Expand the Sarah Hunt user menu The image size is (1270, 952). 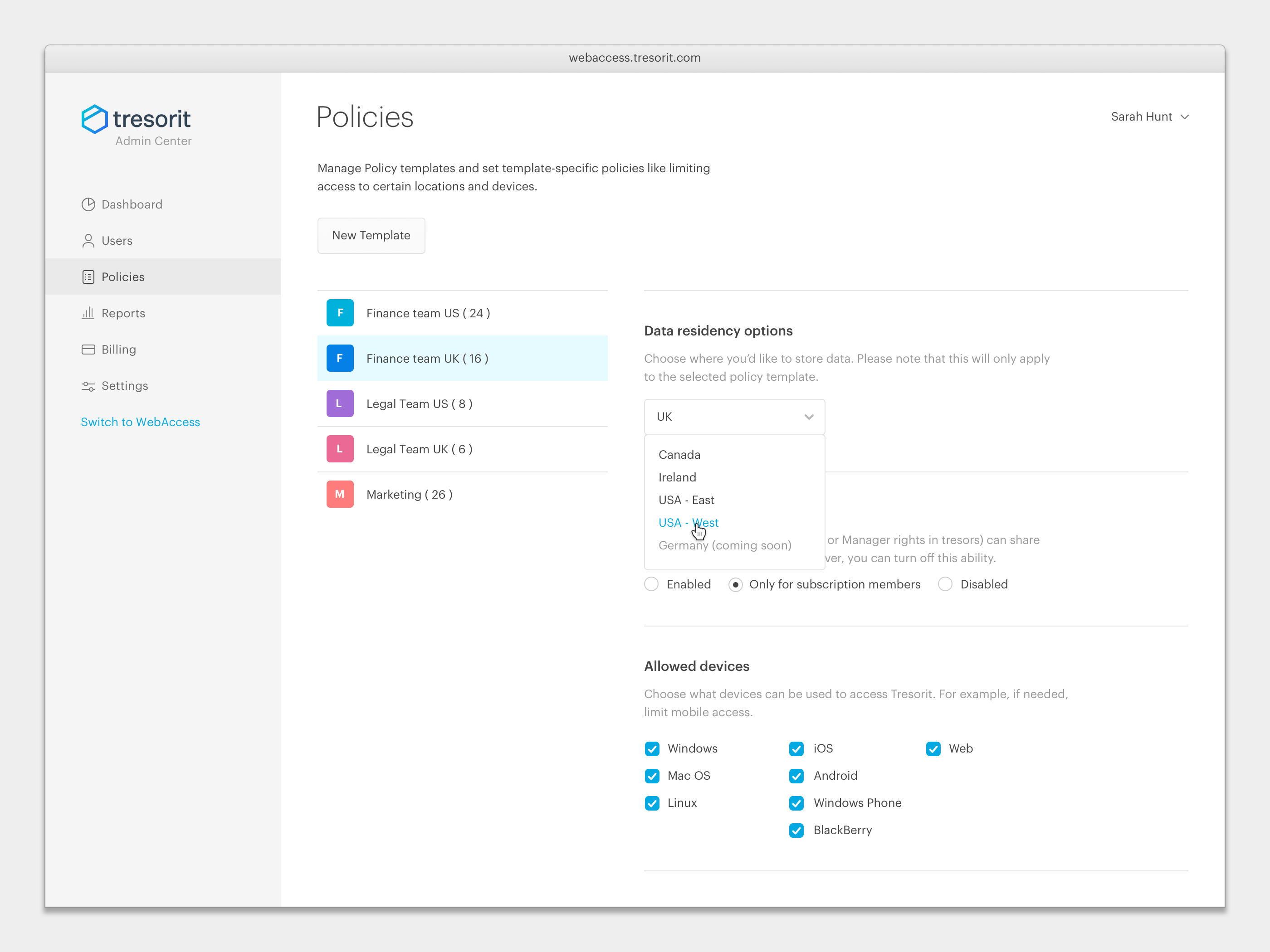1150,117
